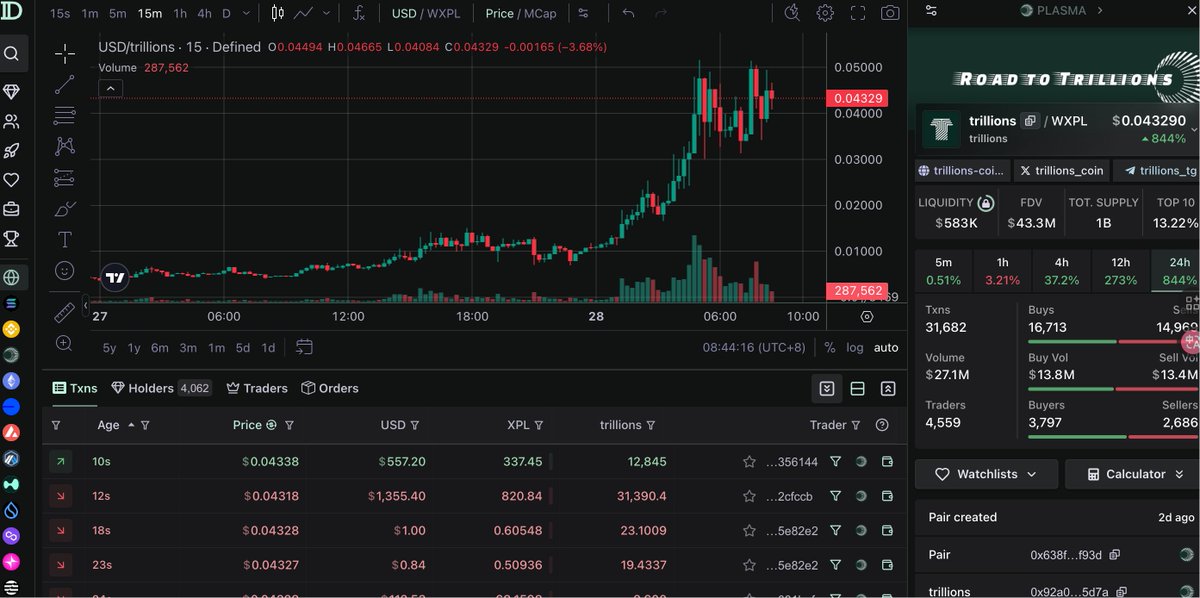Select the globe all-networks icon in sidebar
The height and width of the screenshot is (598, 1200).
[12, 277]
